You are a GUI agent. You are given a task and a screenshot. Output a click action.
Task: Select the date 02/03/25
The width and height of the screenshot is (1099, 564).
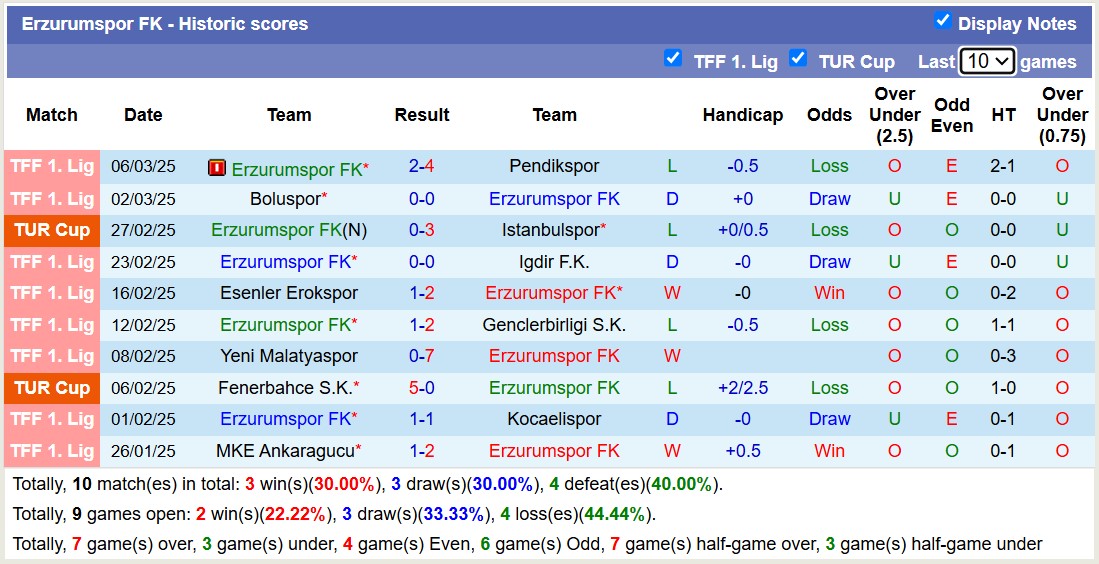[143, 199]
